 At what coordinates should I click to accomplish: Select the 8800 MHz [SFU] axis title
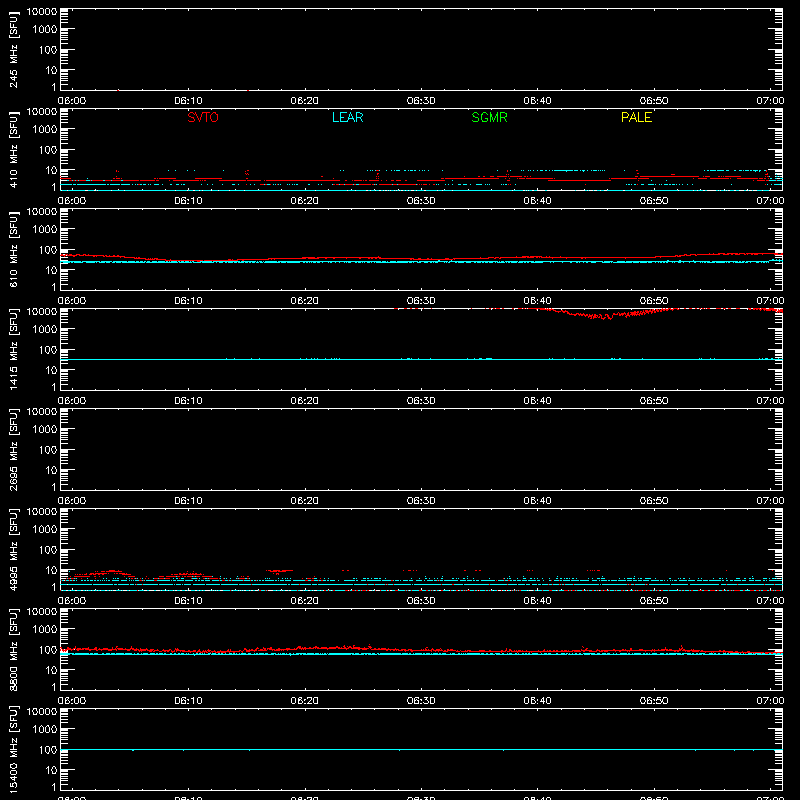(x=13, y=649)
